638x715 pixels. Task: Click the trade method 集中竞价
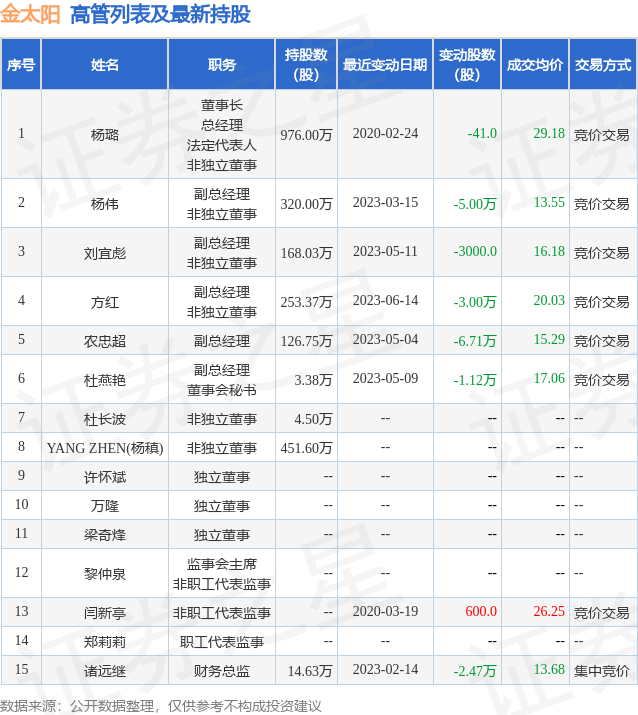click(602, 670)
